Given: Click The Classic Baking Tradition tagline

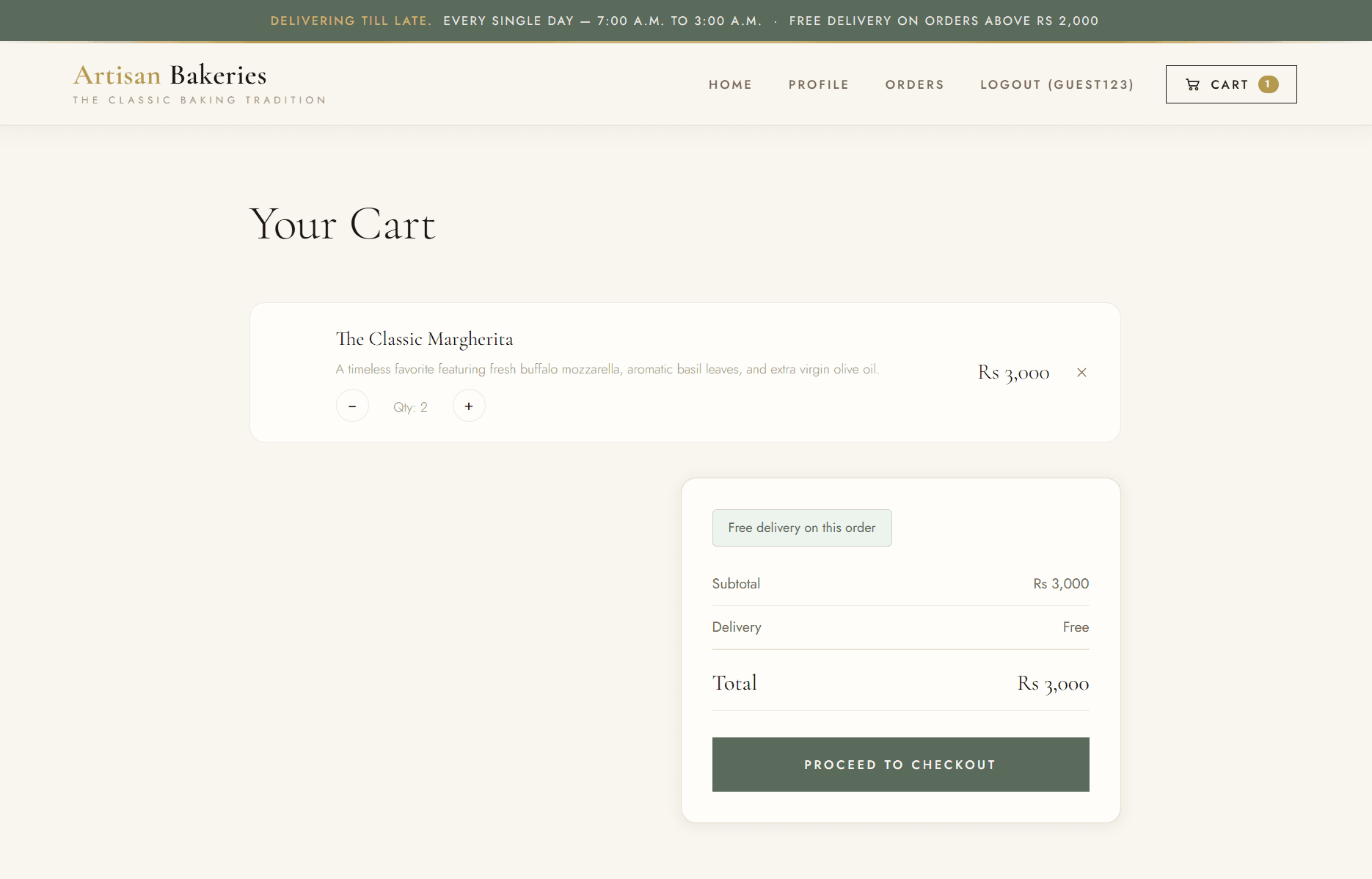Looking at the screenshot, I should point(200,100).
